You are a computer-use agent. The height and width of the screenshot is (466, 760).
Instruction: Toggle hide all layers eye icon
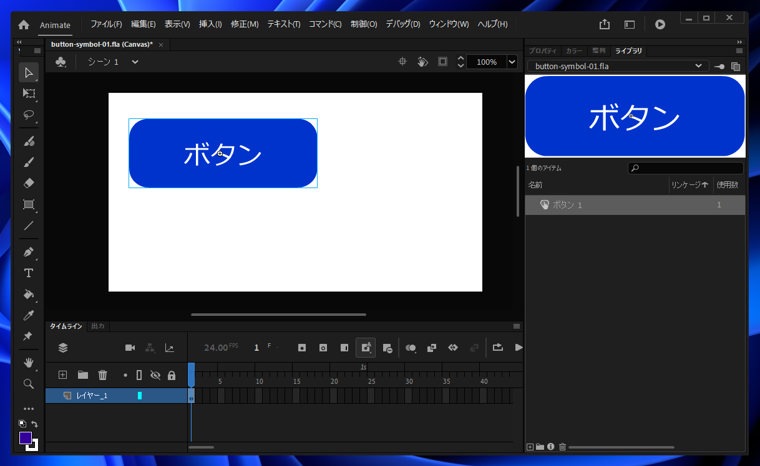(155, 375)
